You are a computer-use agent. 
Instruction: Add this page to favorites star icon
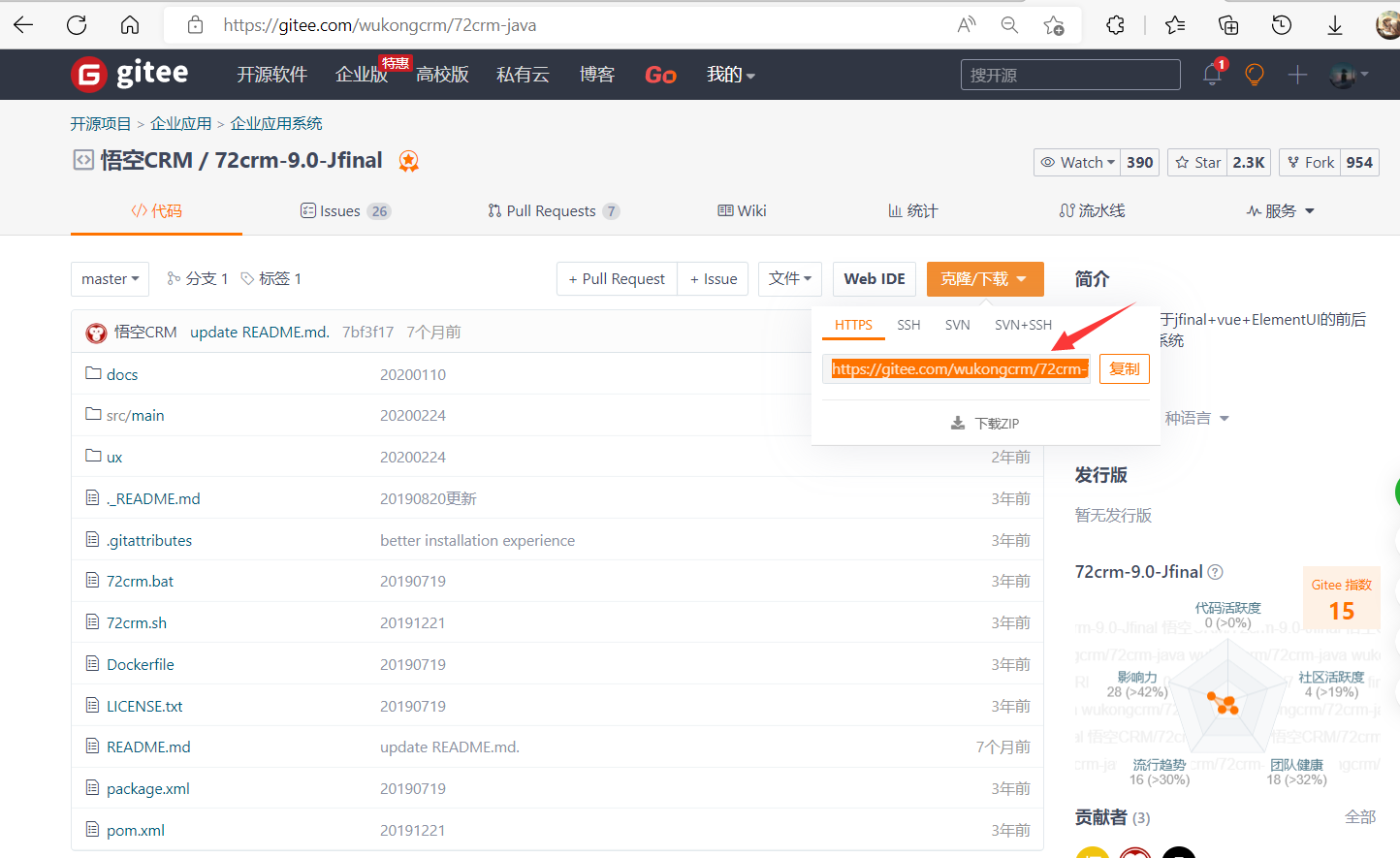[1054, 25]
